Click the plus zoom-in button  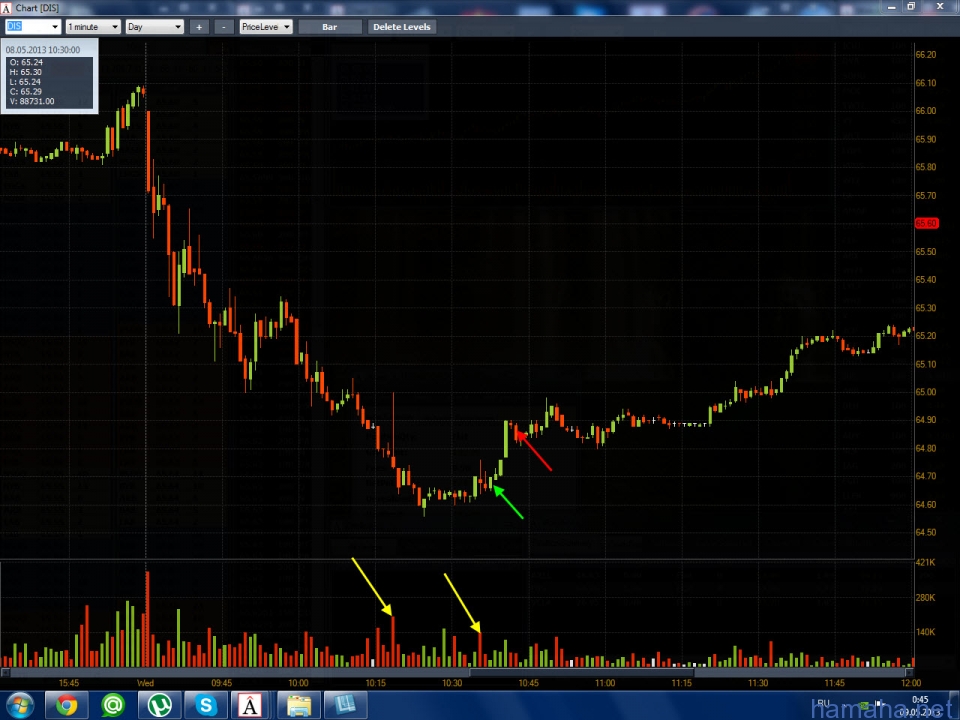[x=199, y=27]
